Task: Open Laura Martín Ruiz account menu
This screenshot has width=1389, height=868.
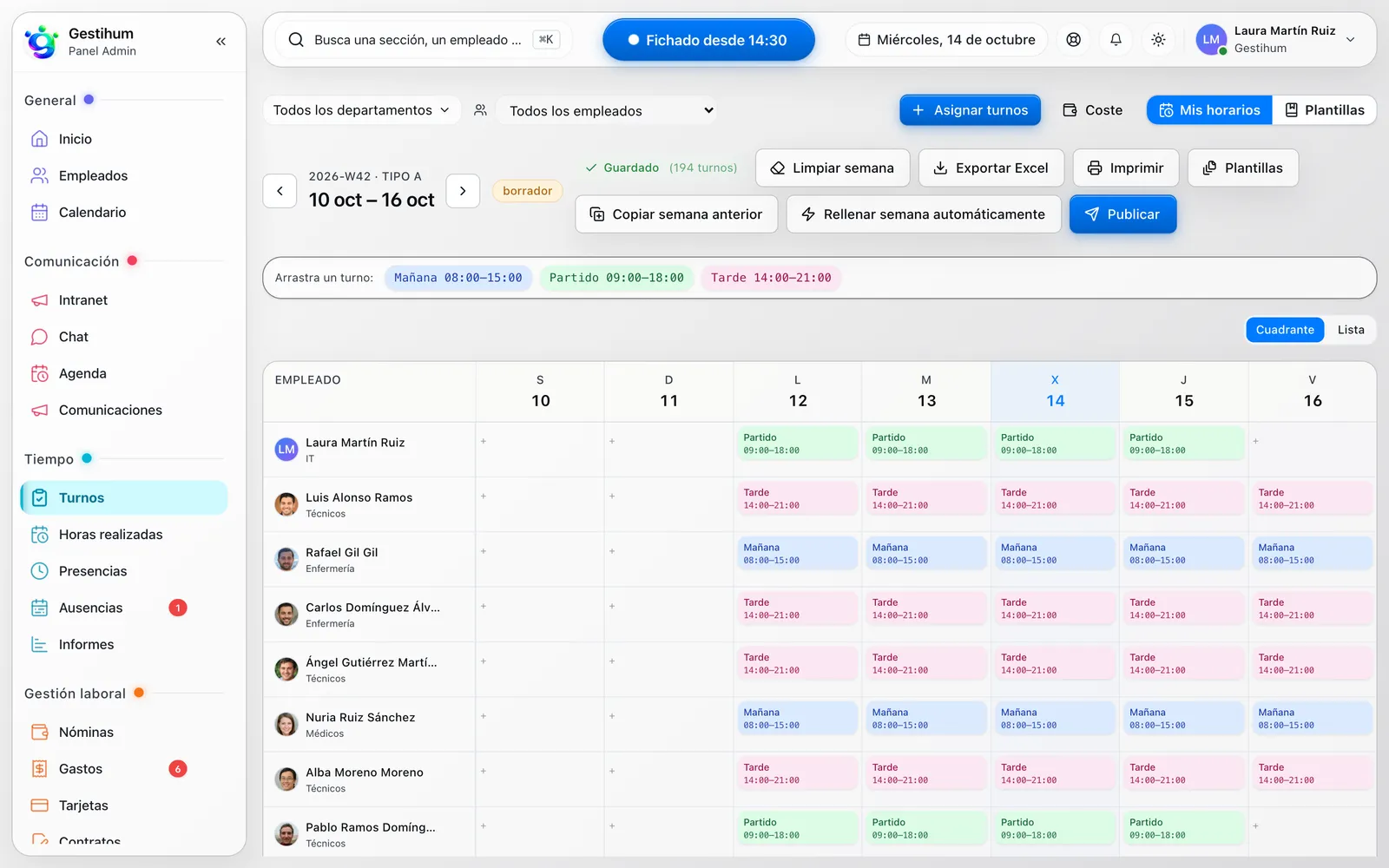Action: [x=1276, y=40]
